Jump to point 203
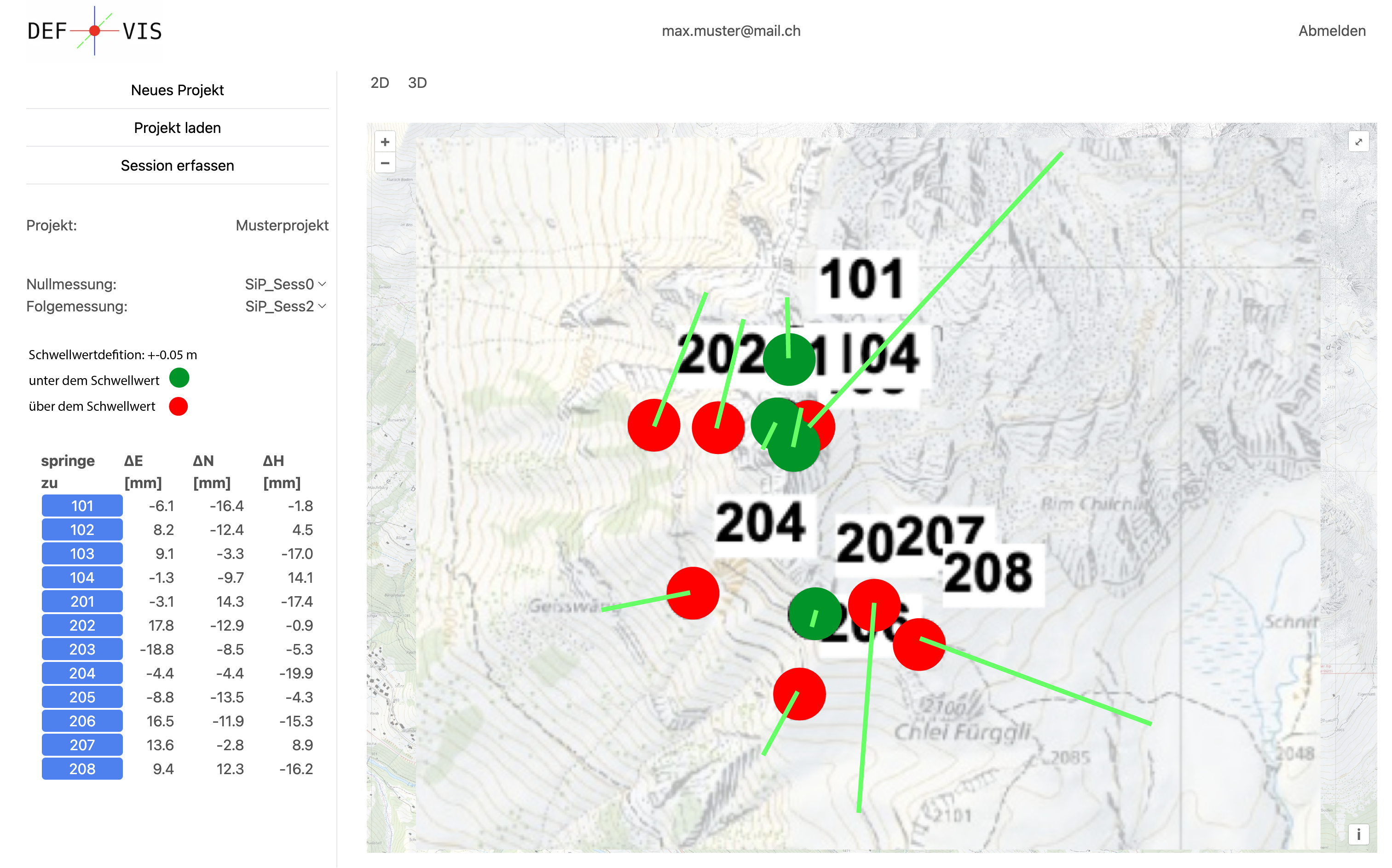The width and height of the screenshot is (1392, 868). (82, 650)
